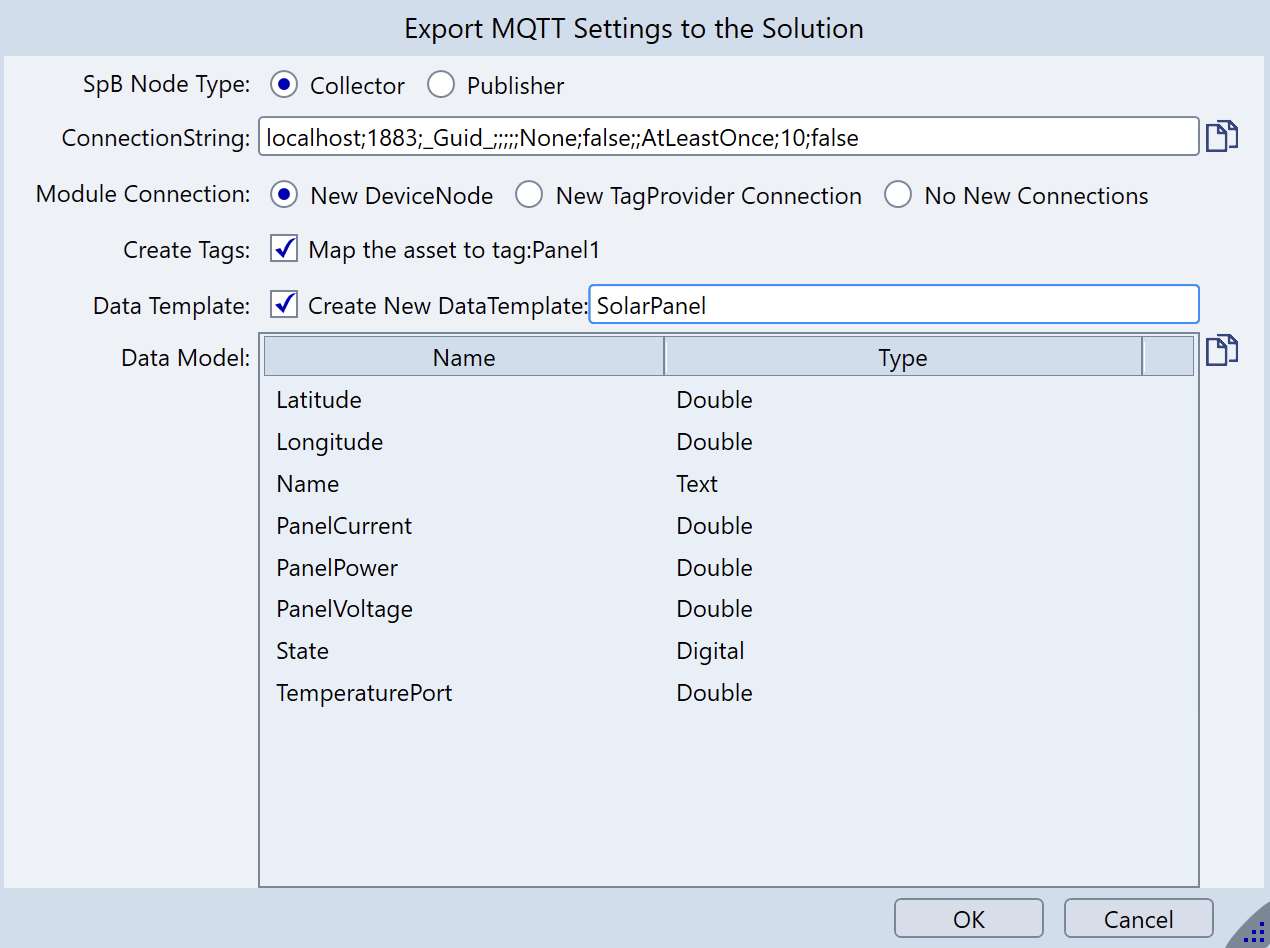Image resolution: width=1270 pixels, height=948 pixels.
Task: Choose No New Connections option
Action: (898, 195)
